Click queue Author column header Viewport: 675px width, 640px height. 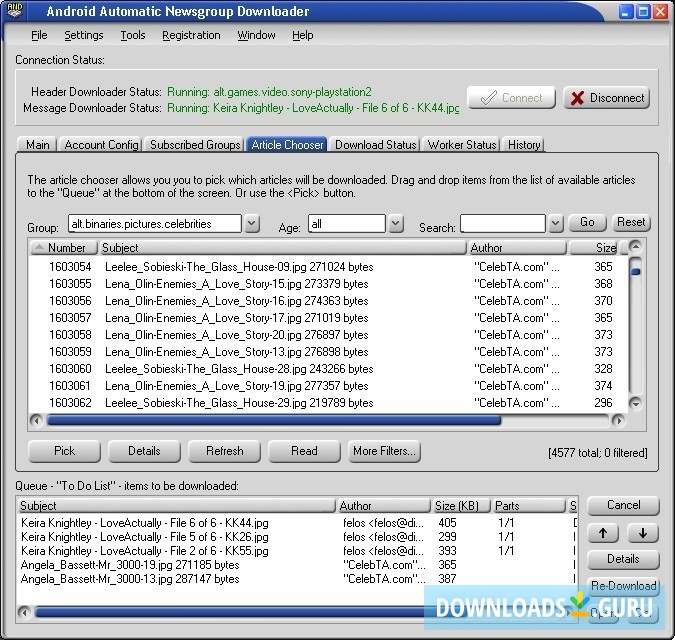click(x=383, y=506)
